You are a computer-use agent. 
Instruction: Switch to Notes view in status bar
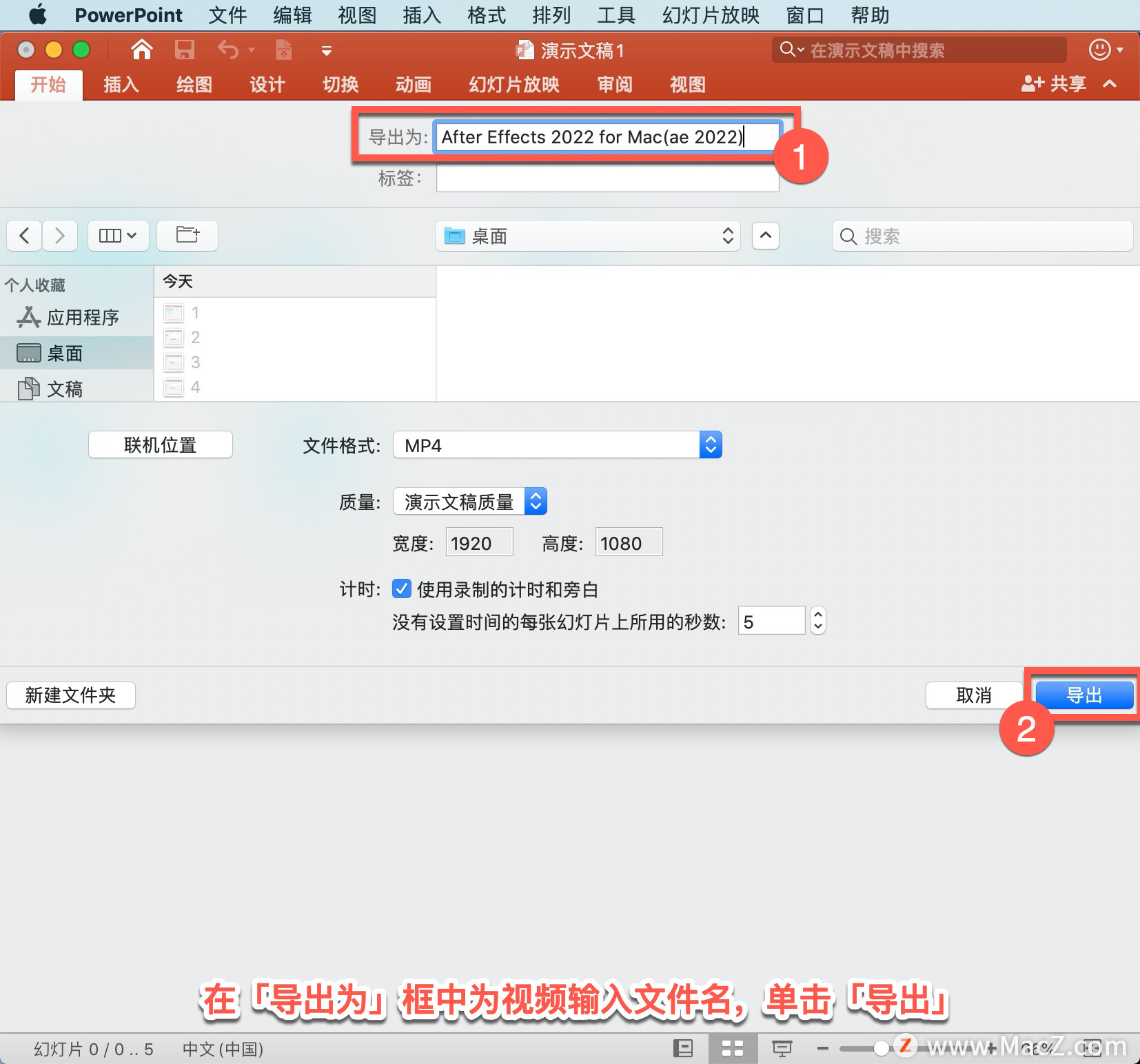683,1048
